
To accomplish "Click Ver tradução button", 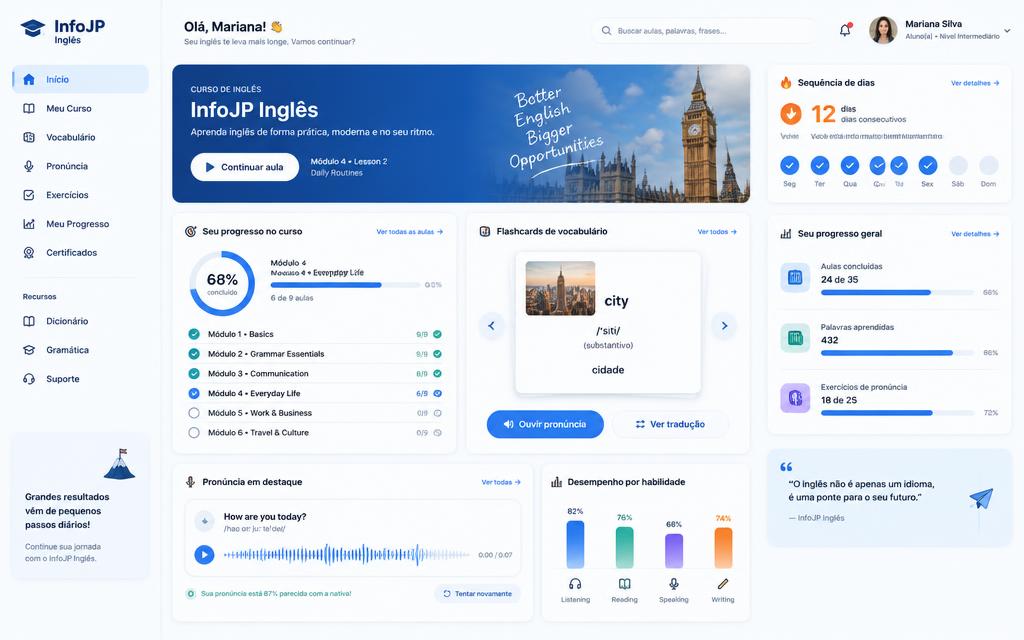I will click(x=670, y=424).
